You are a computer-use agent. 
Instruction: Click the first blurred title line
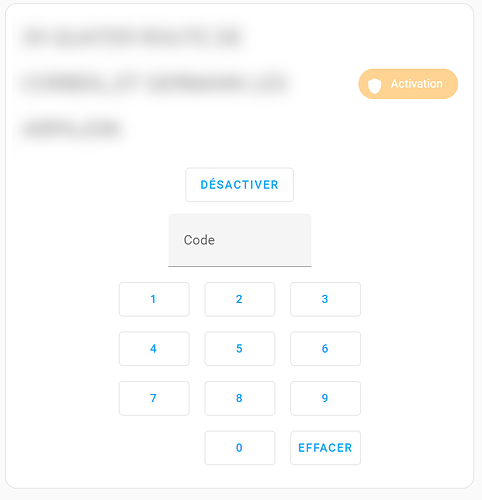(133, 37)
